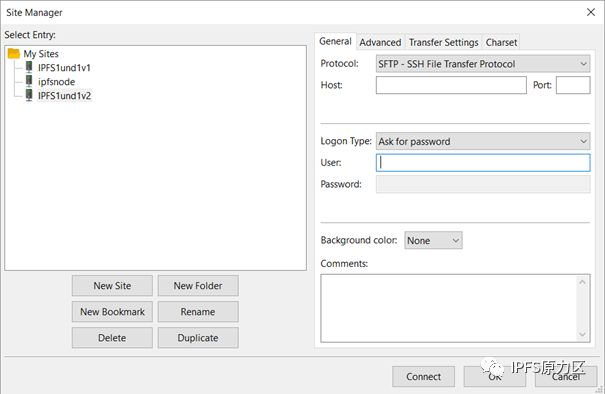Click the New Site button
This screenshot has width=605, height=394.
pyautogui.click(x=112, y=286)
